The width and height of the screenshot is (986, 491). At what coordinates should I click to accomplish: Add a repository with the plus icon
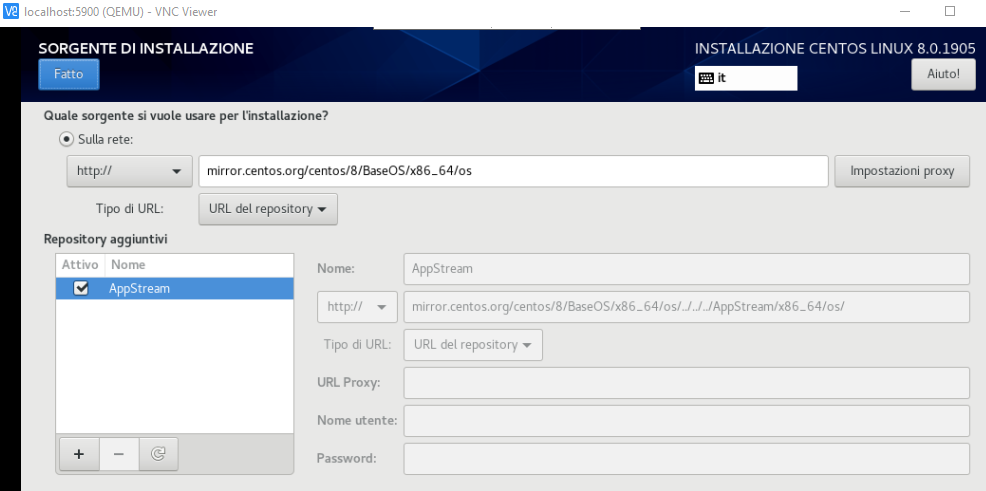pos(79,454)
